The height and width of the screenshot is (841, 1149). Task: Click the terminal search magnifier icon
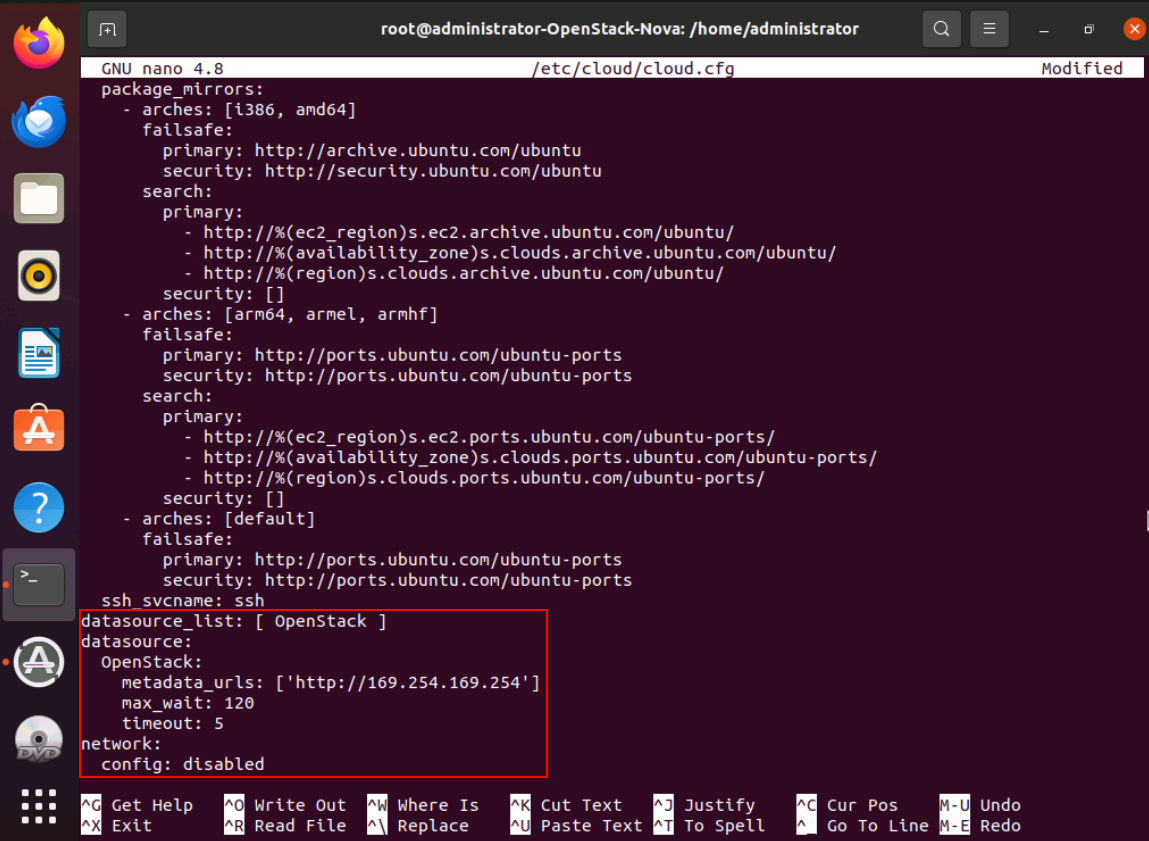[941, 29]
